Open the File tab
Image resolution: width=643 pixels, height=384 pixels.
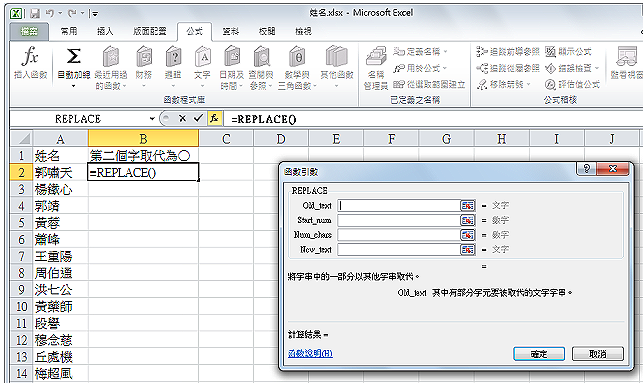30,31
